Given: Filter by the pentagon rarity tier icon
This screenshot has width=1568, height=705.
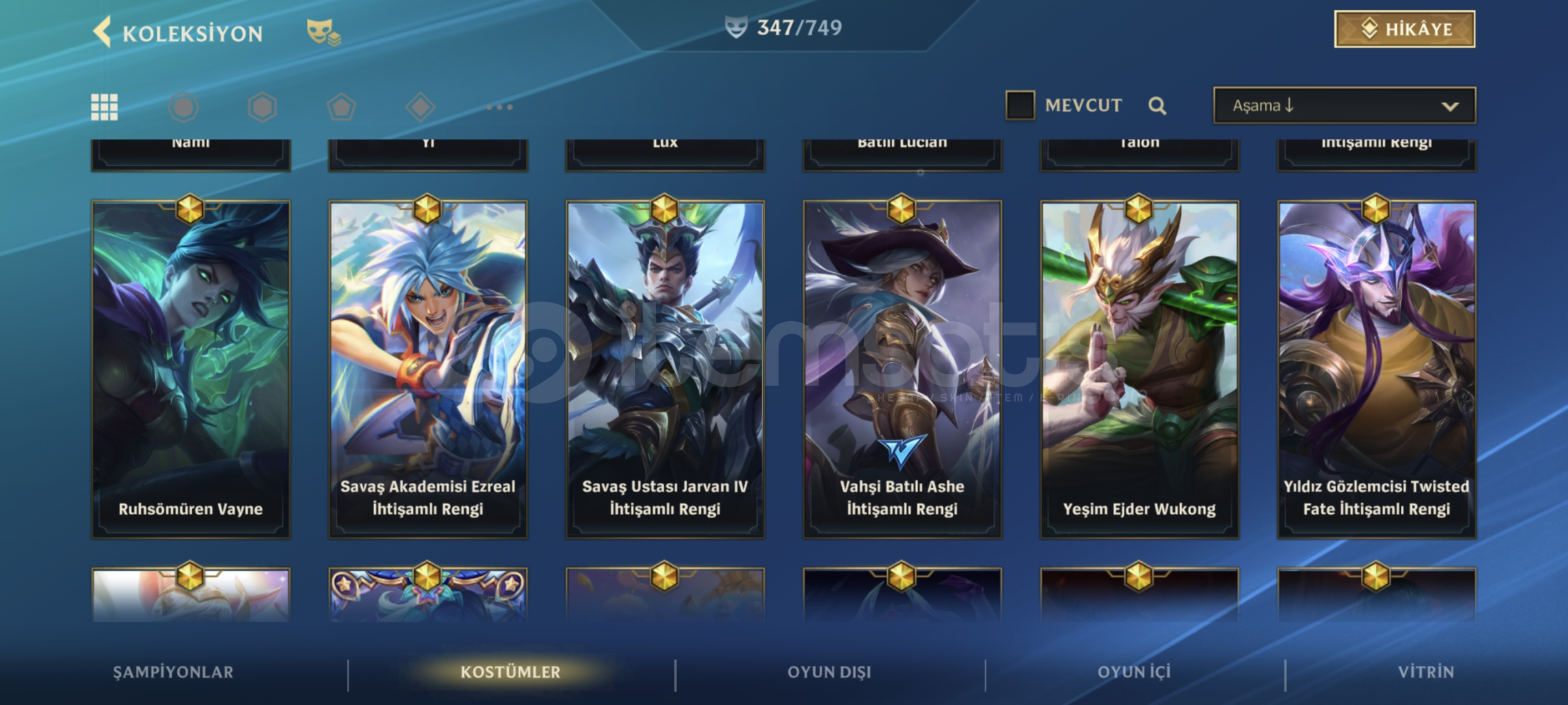Looking at the screenshot, I should (342, 107).
